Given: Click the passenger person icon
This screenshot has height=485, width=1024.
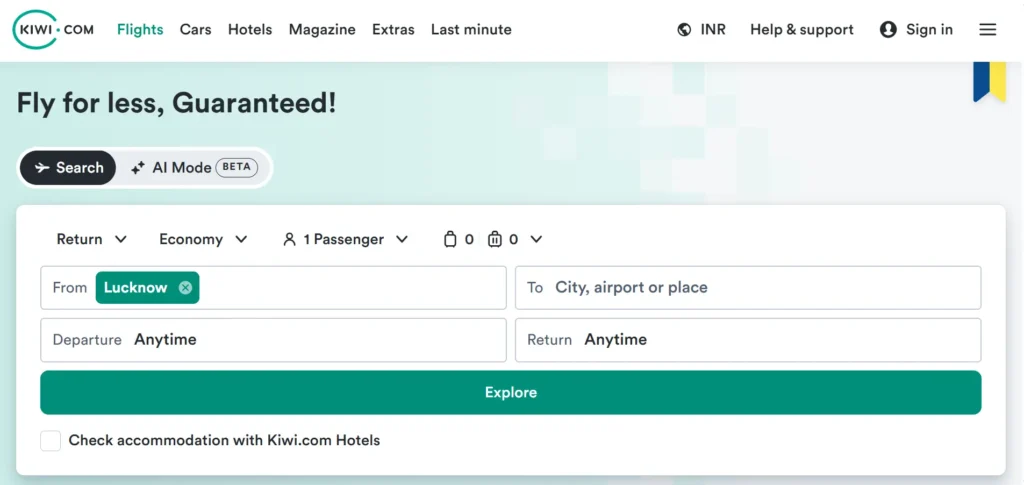Looking at the screenshot, I should point(289,240).
